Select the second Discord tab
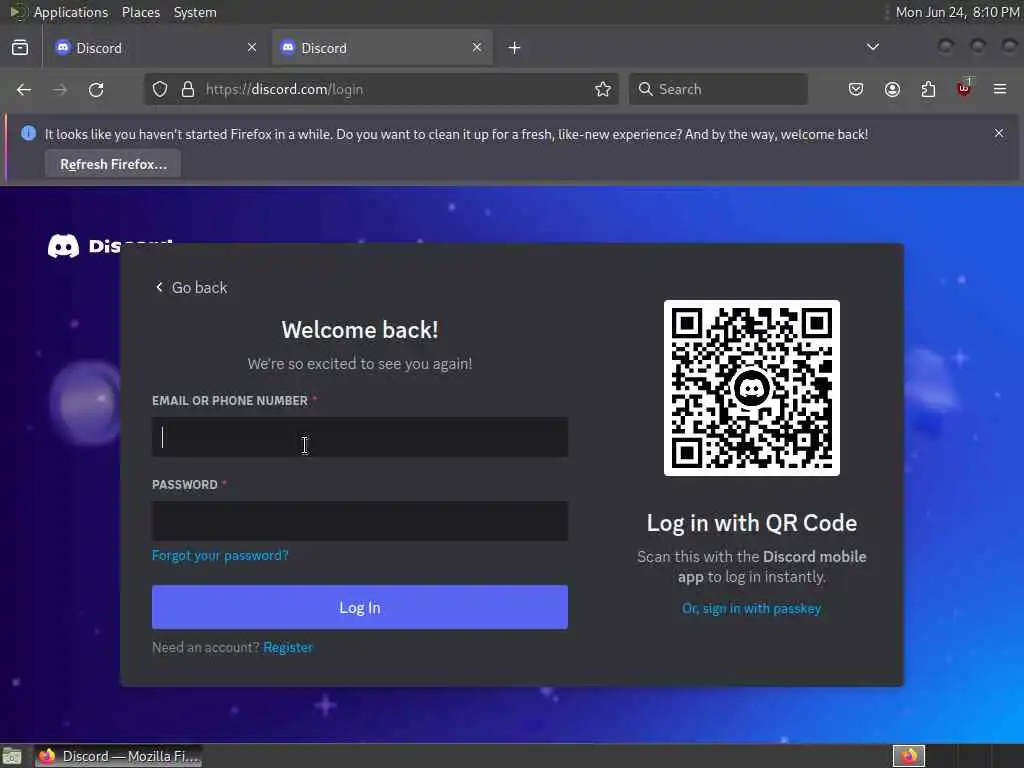Viewport: 1024px width, 768px height. 382,48
